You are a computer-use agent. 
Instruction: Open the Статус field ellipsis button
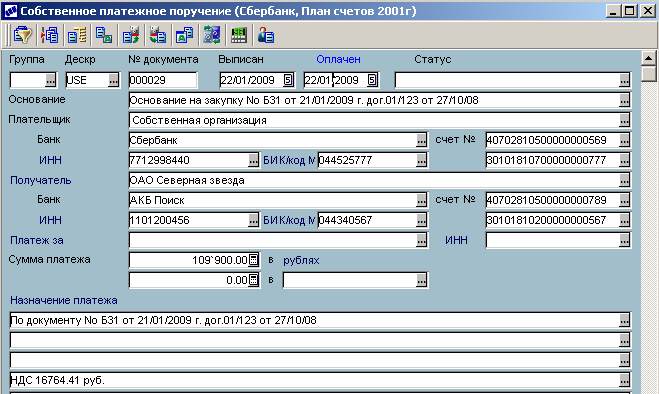pyautogui.click(x=625, y=80)
